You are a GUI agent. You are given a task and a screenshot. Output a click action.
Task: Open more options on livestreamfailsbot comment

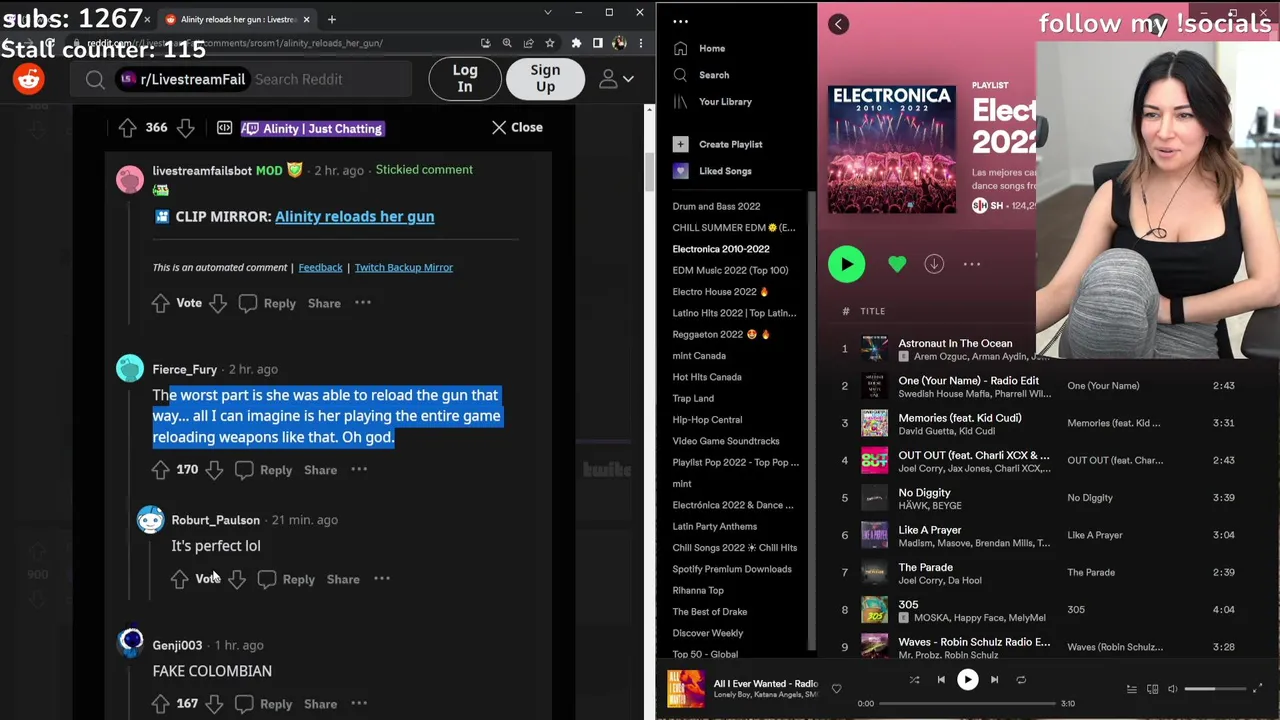pos(363,302)
